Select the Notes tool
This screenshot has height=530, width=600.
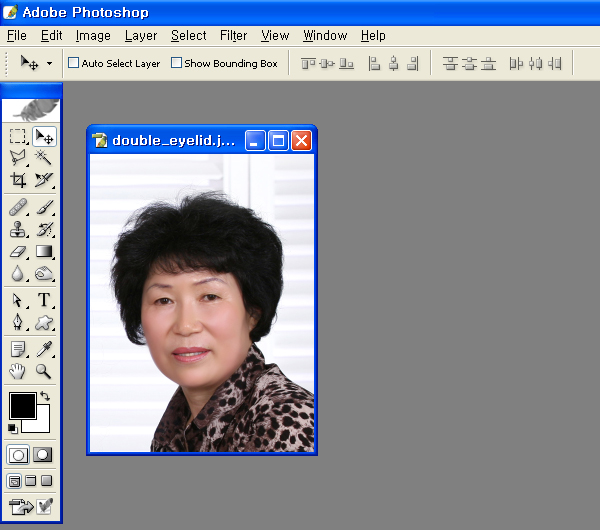click(18, 349)
